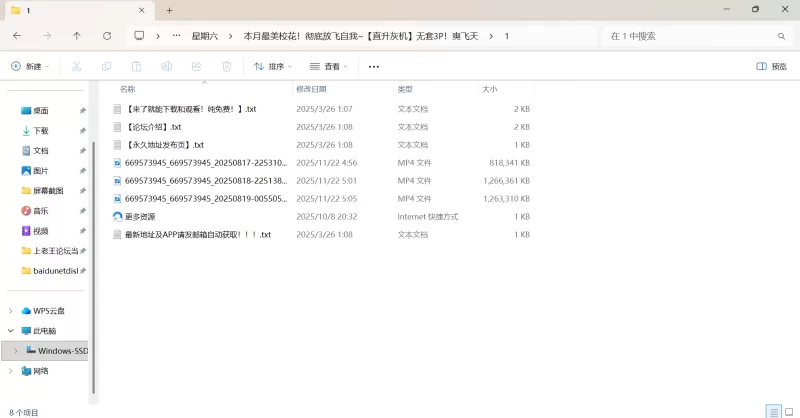The height and width of the screenshot is (418, 800).
Task: Navigate back with the back arrow
Action: 17,36
